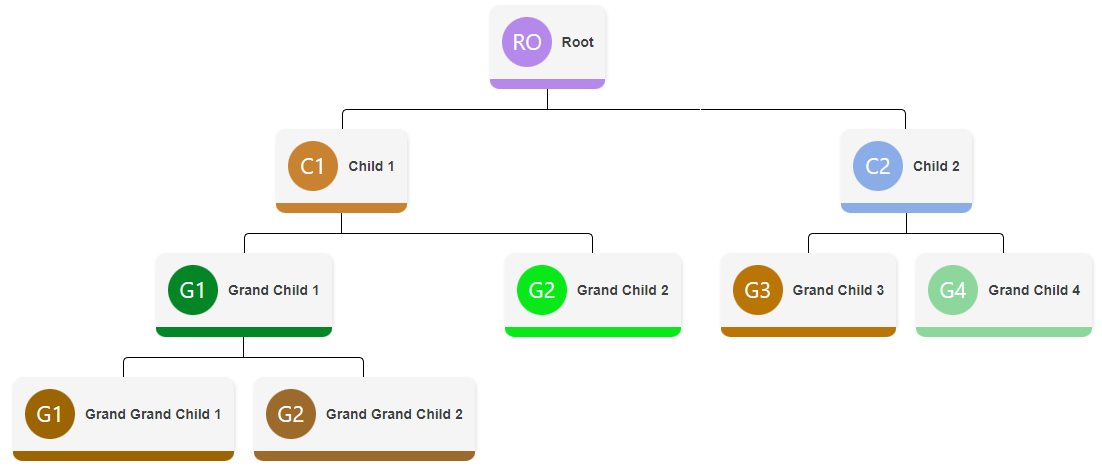Image resolution: width=1102 pixels, height=466 pixels.
Task: Select the Child 1 label
Action: click(371, 166)
